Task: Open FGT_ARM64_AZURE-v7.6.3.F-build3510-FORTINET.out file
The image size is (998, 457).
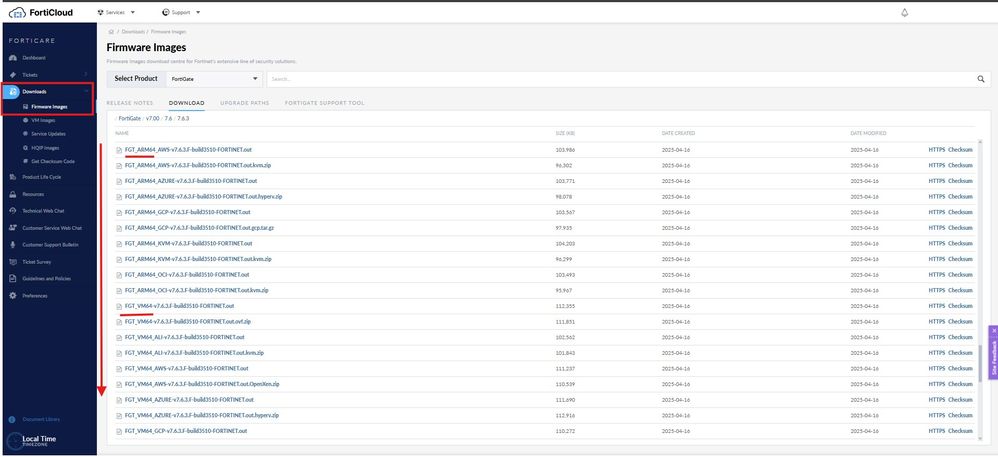Action: [191, 181]
